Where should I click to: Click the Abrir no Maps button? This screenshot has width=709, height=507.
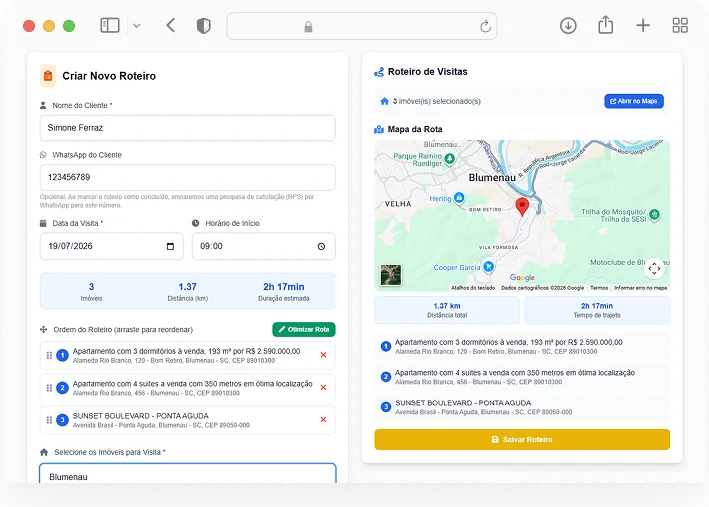634,101
